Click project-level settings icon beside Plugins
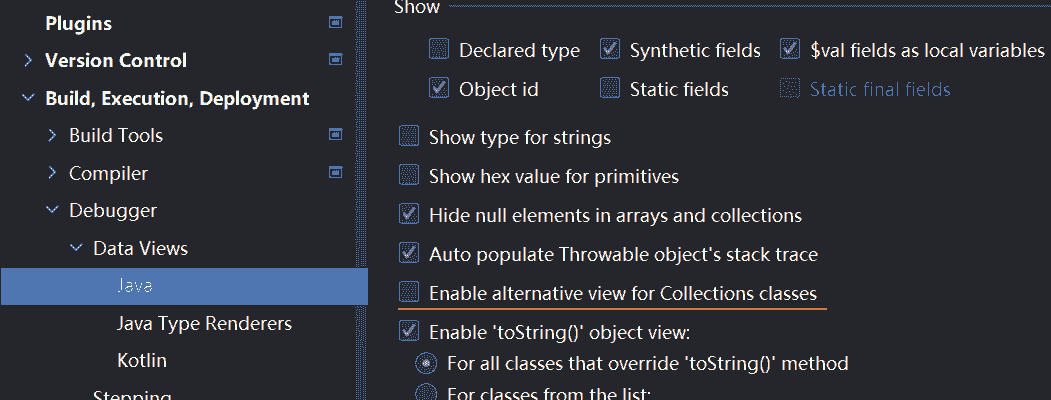Screen dimensions: 1051x400 click(335, 22)
